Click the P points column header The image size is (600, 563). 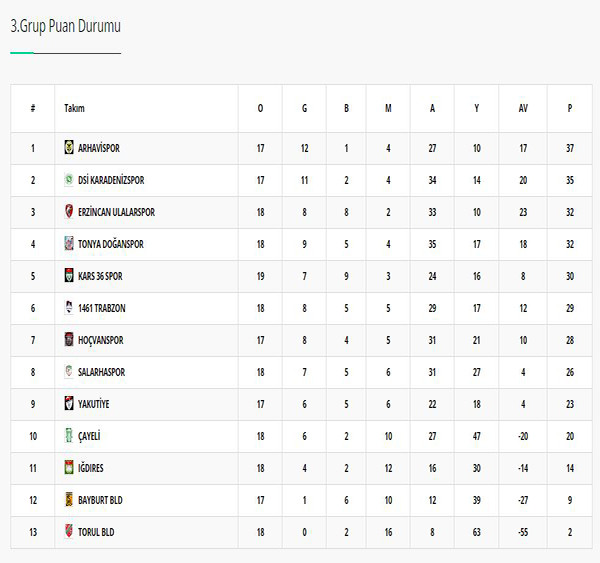click(x=570, y=108)
